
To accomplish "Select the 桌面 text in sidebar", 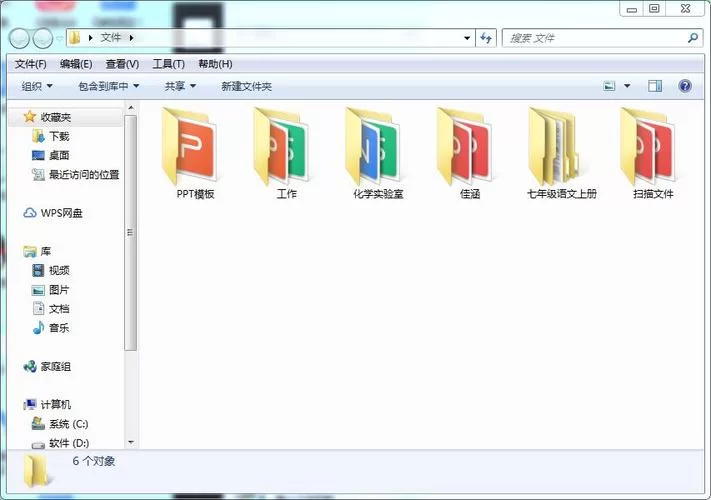I will click(x=59, y=155).
